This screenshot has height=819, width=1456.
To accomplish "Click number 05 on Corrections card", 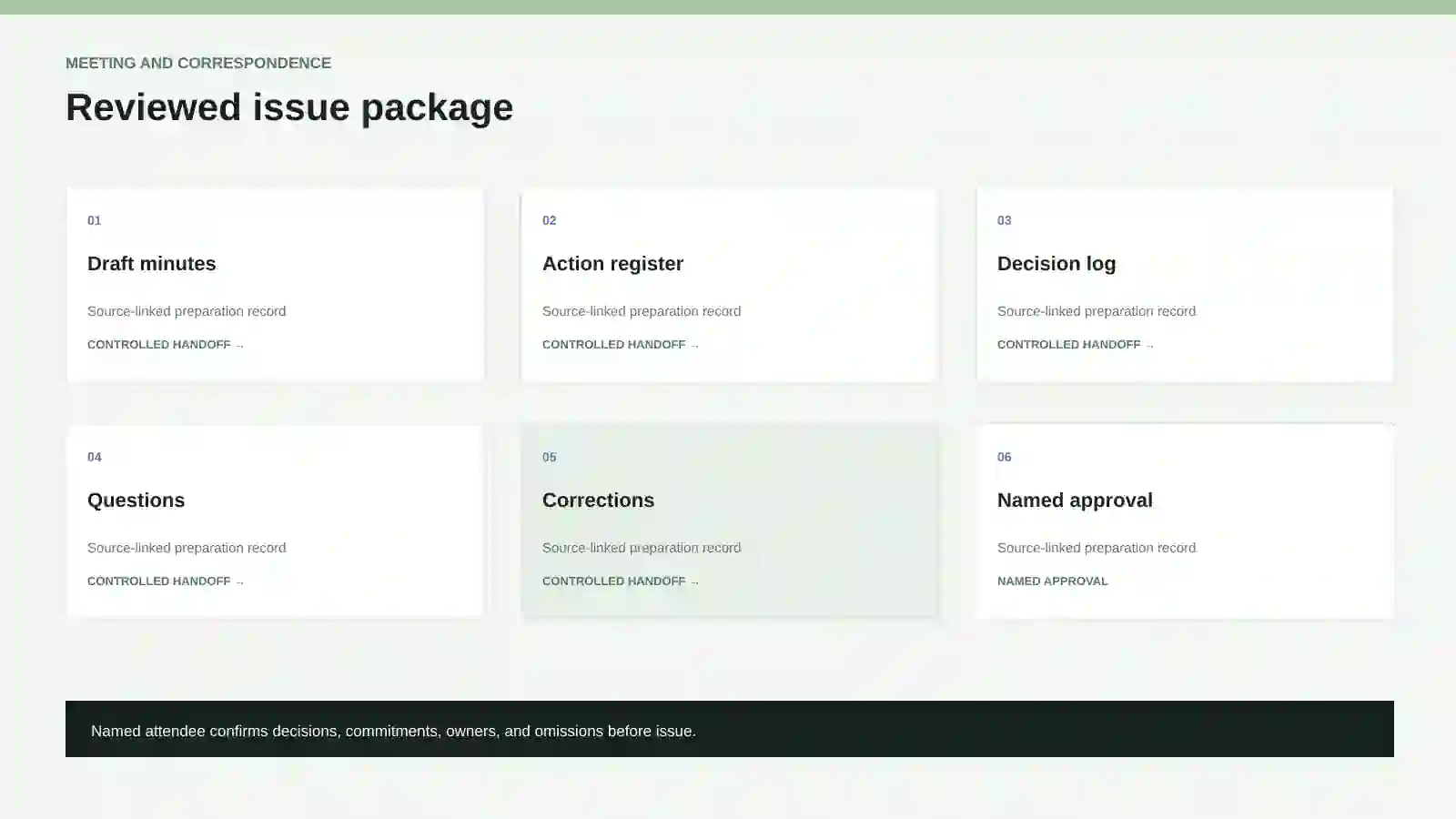I will (x=549, y=457).
